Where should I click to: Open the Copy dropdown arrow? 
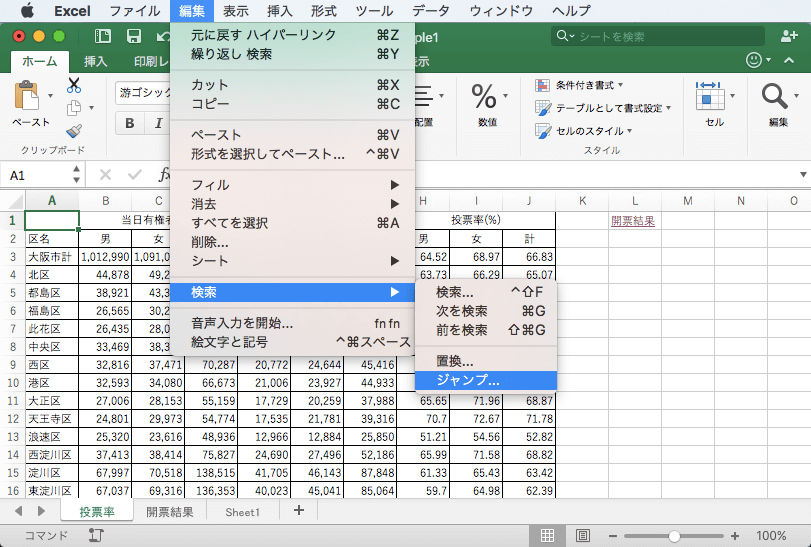click(92, 108)
